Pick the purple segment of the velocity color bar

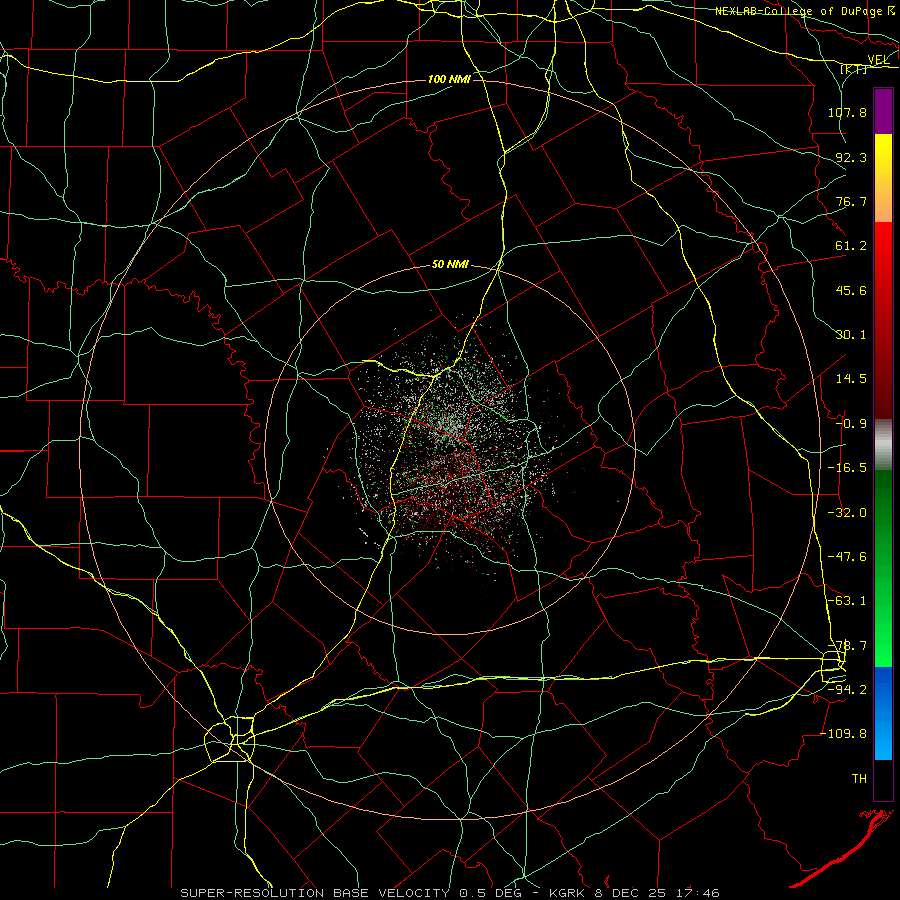[883, 111]
